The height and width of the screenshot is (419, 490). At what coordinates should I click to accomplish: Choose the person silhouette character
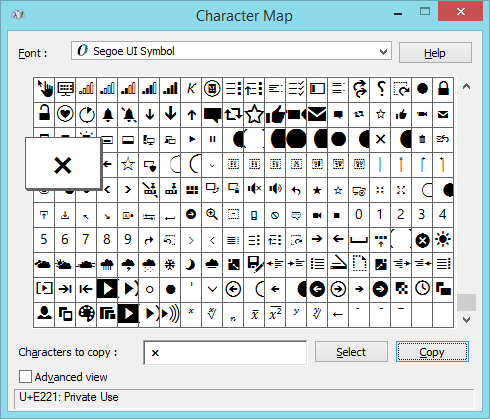tap(44, 315)
